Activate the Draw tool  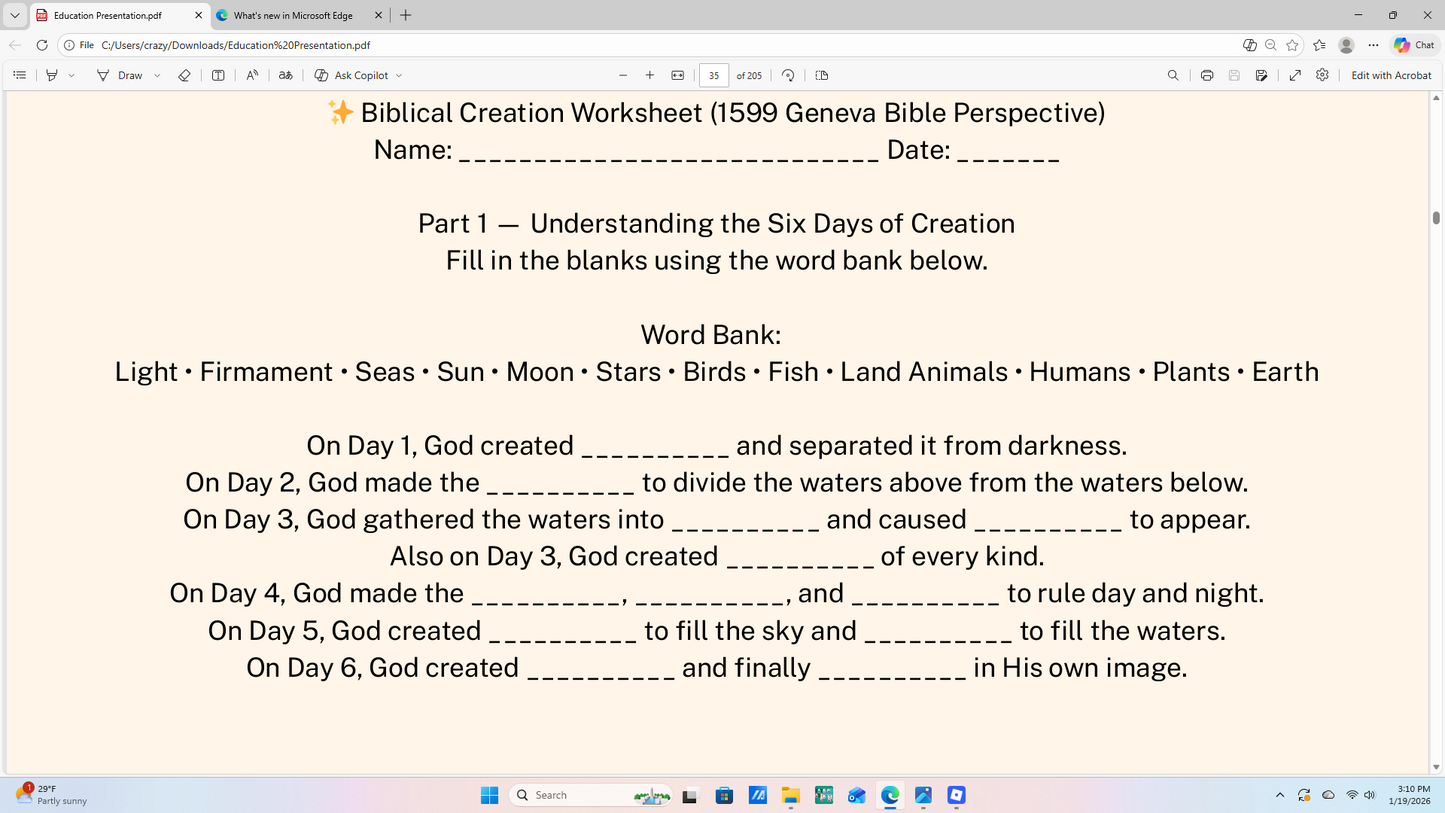(120, 75)
